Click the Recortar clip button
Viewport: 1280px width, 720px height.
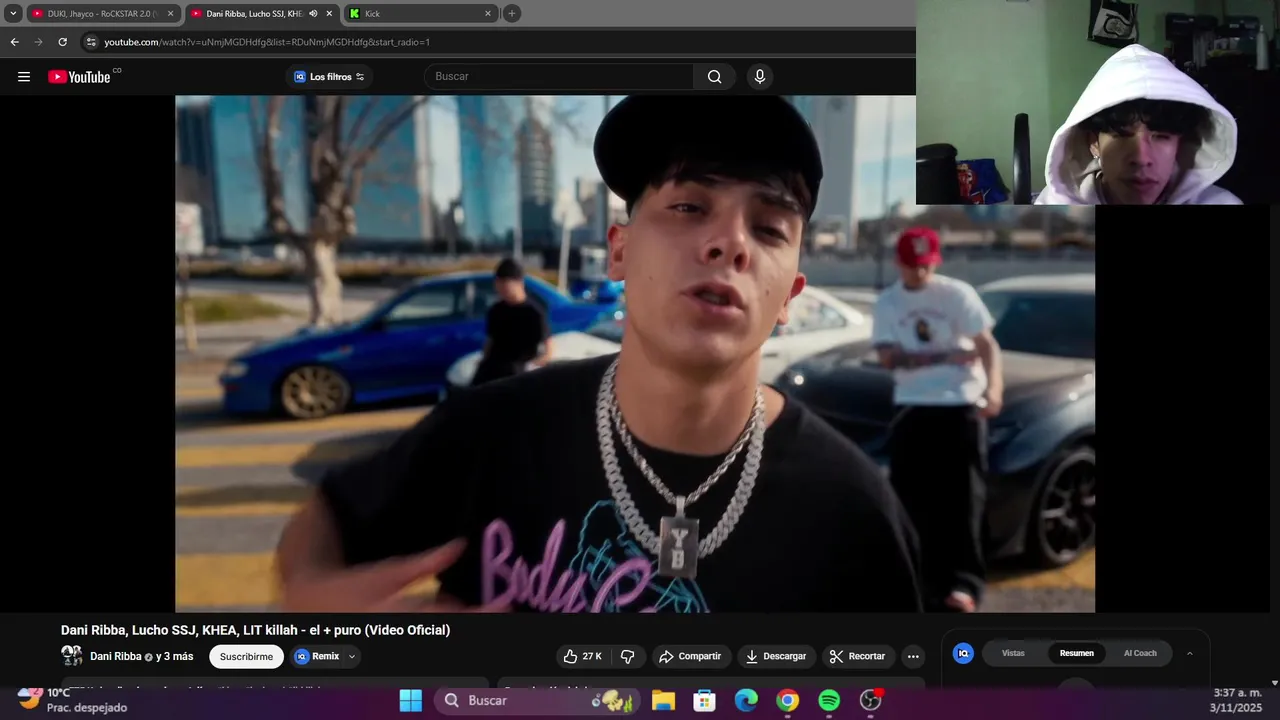(x=858, y=656)
